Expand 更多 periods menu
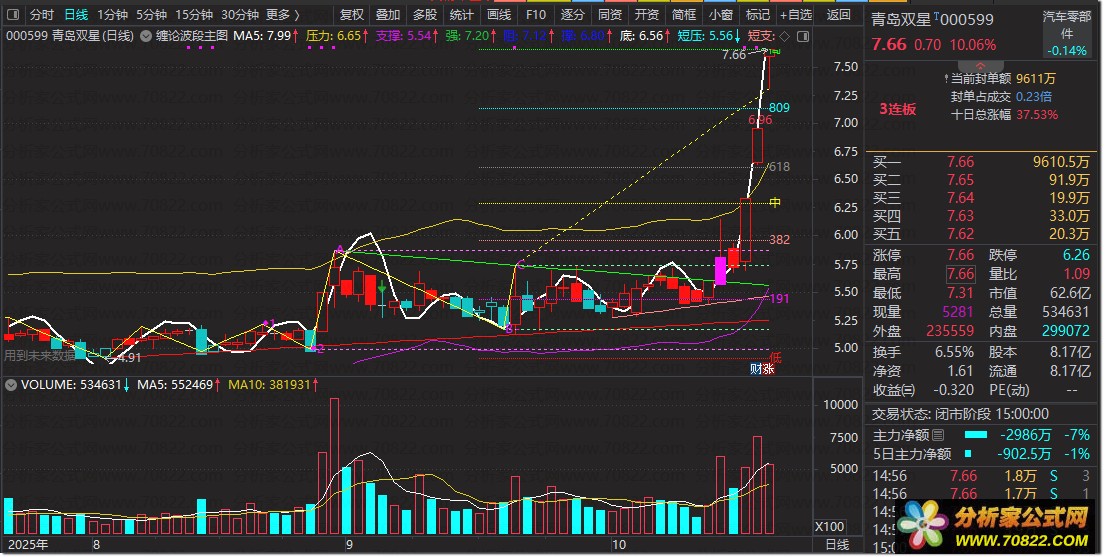This screenshot has height=557, width=1105. [x=283, y=15]
